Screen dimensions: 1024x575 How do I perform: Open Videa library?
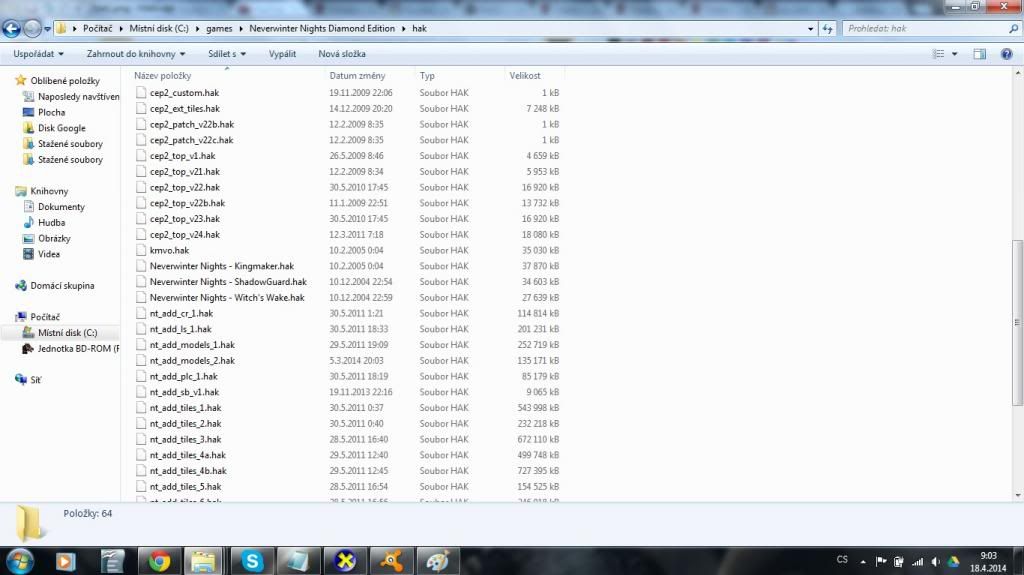click(48, 254)
